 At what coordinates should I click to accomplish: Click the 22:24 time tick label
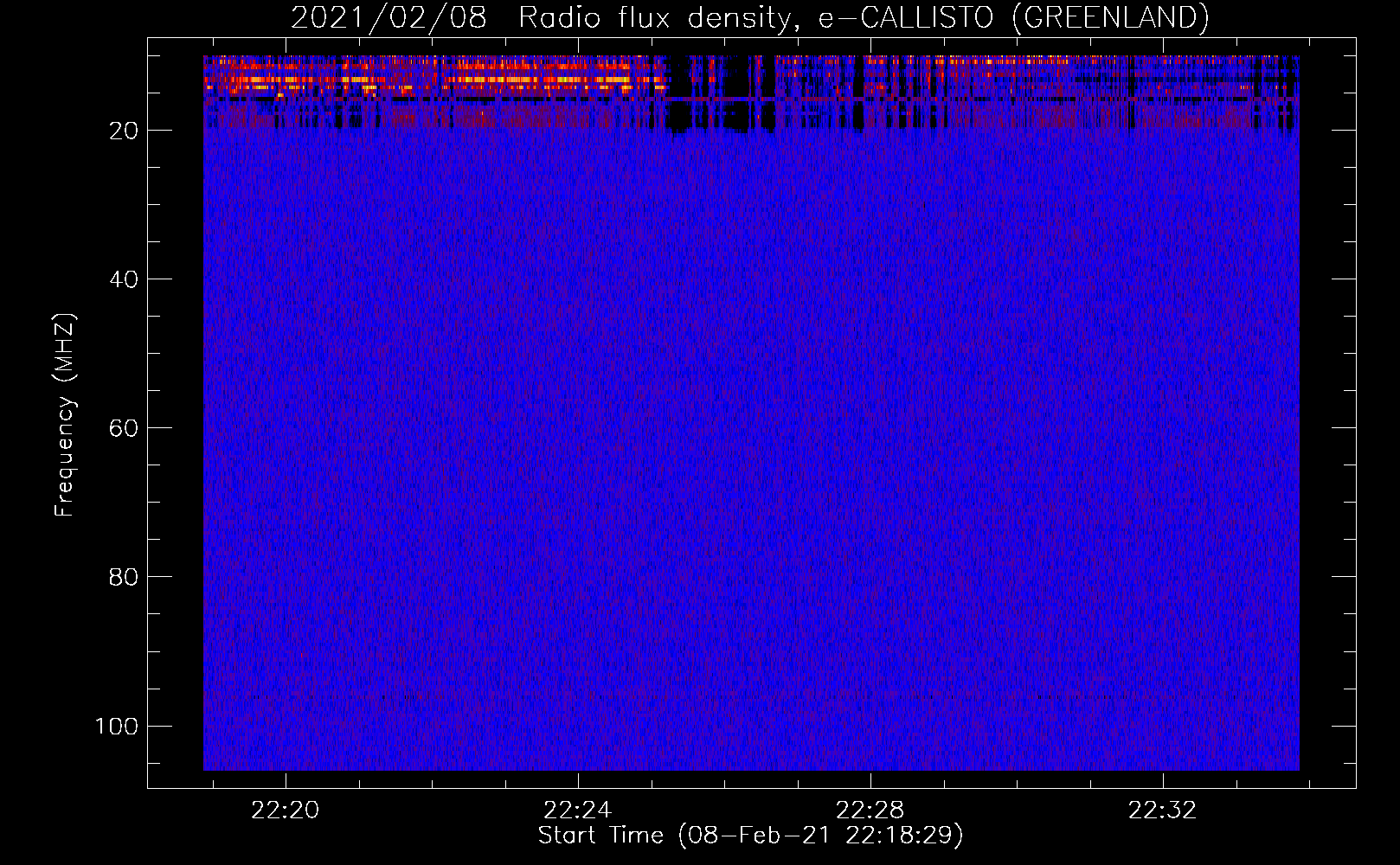point(577,811)
